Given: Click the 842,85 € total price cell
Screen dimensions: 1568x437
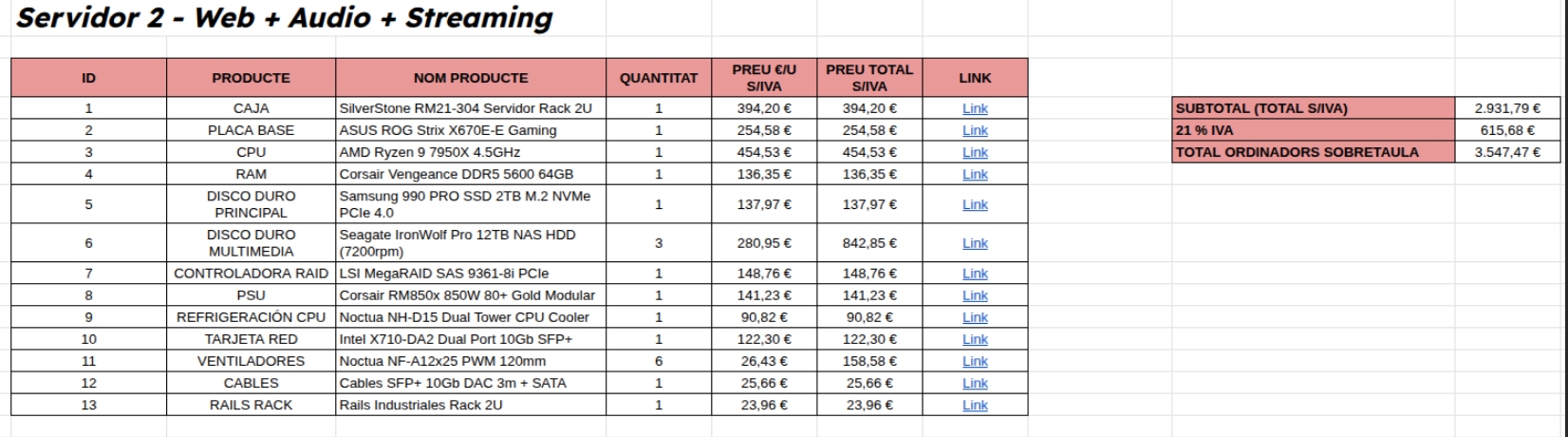Looking at the screenshot, I should coord(868,243).
